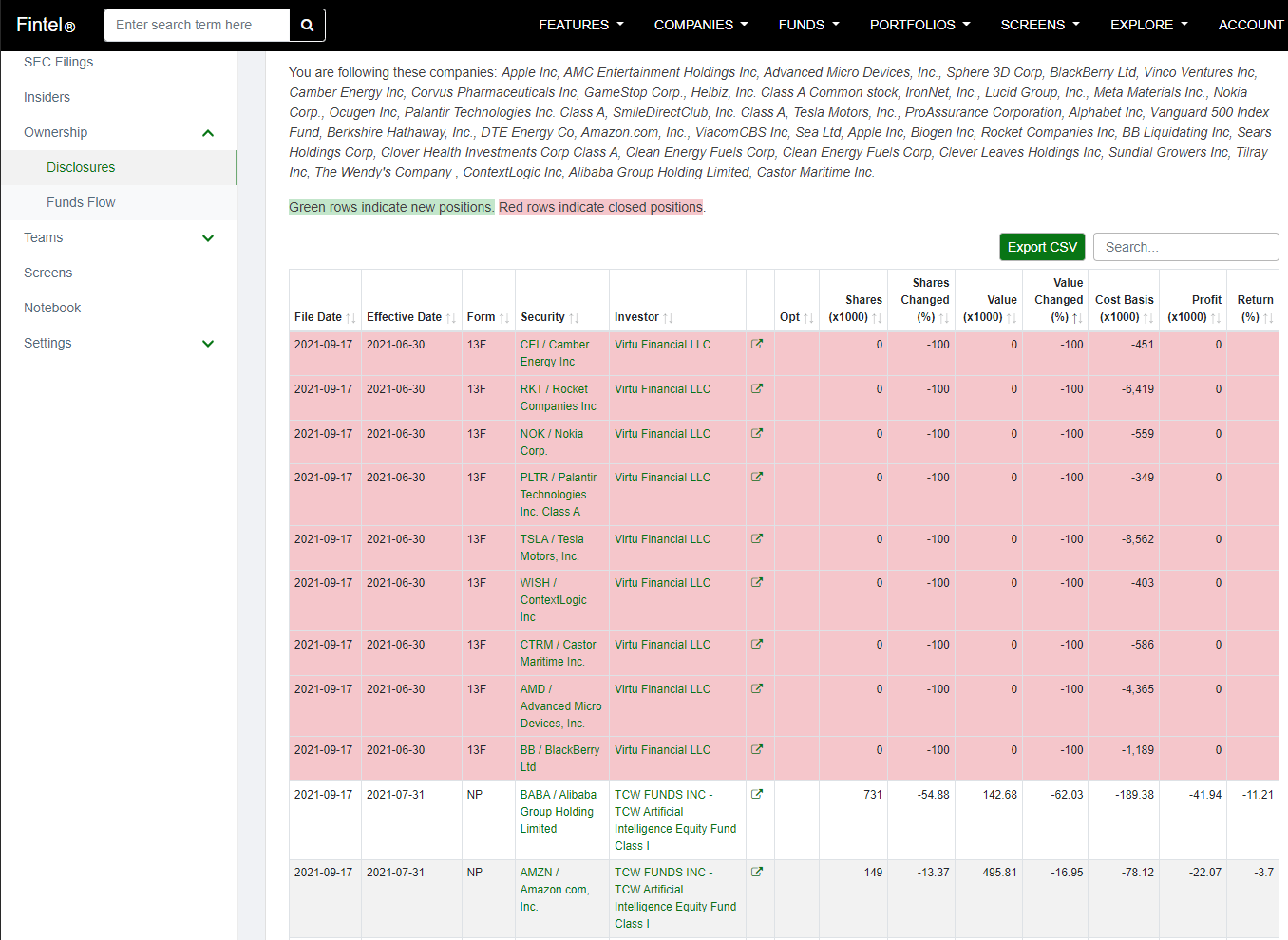Open external link icon for Camber Energy row
This screenshot has width=1288, height=940.
(757, 344)
